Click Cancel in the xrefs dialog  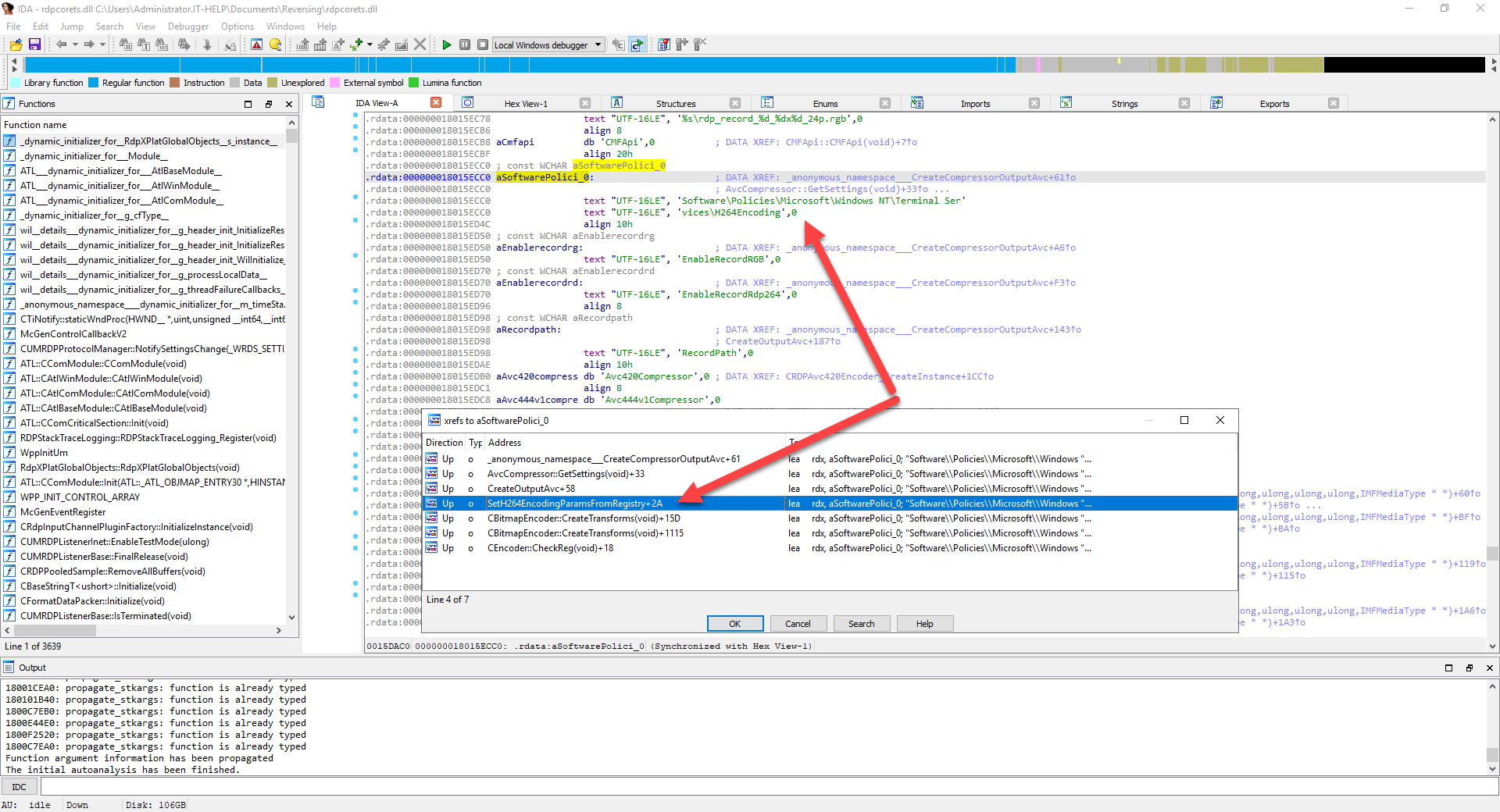[798, 624]
